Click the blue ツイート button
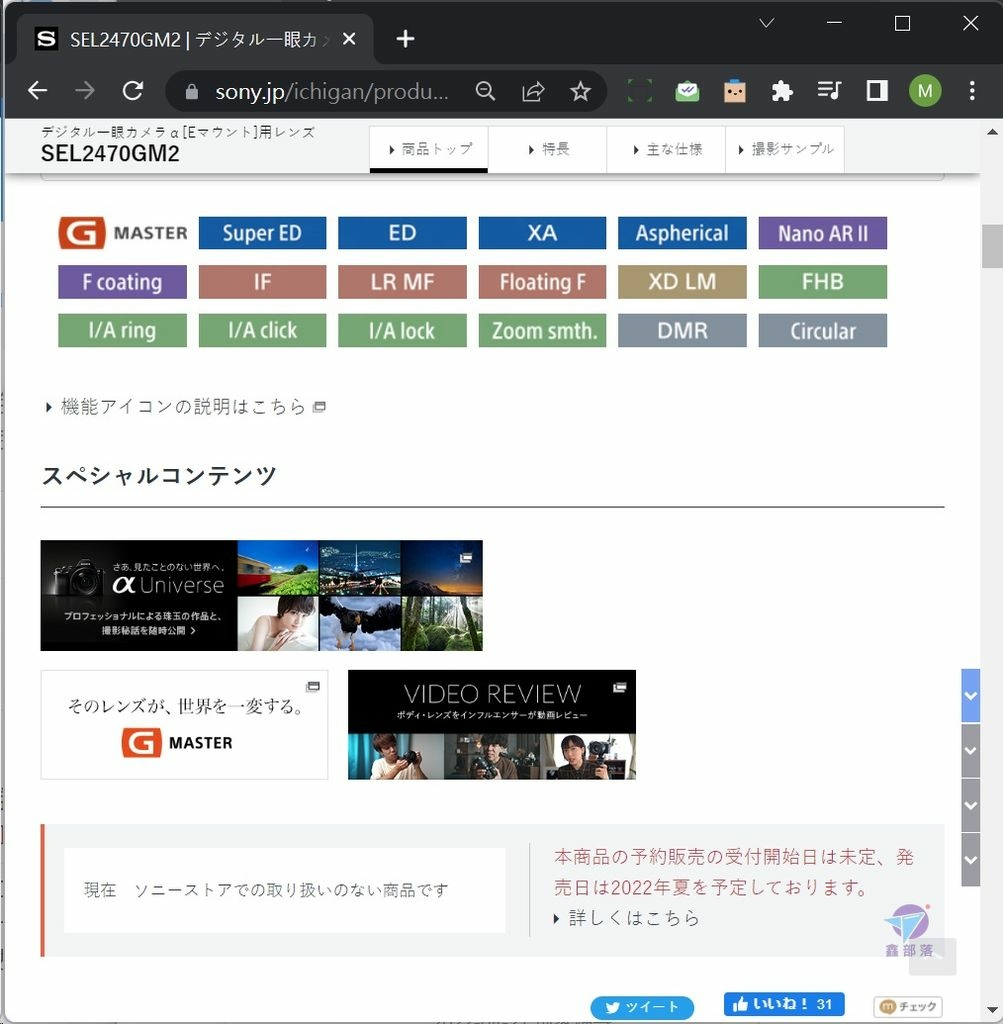 642,1007
